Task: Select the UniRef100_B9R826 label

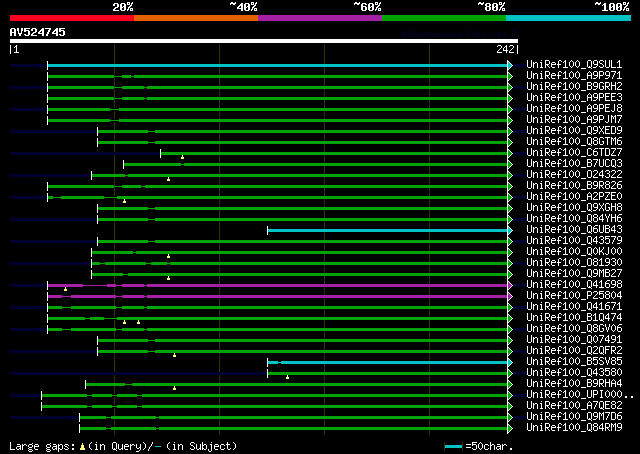Action: click(574, 186)
